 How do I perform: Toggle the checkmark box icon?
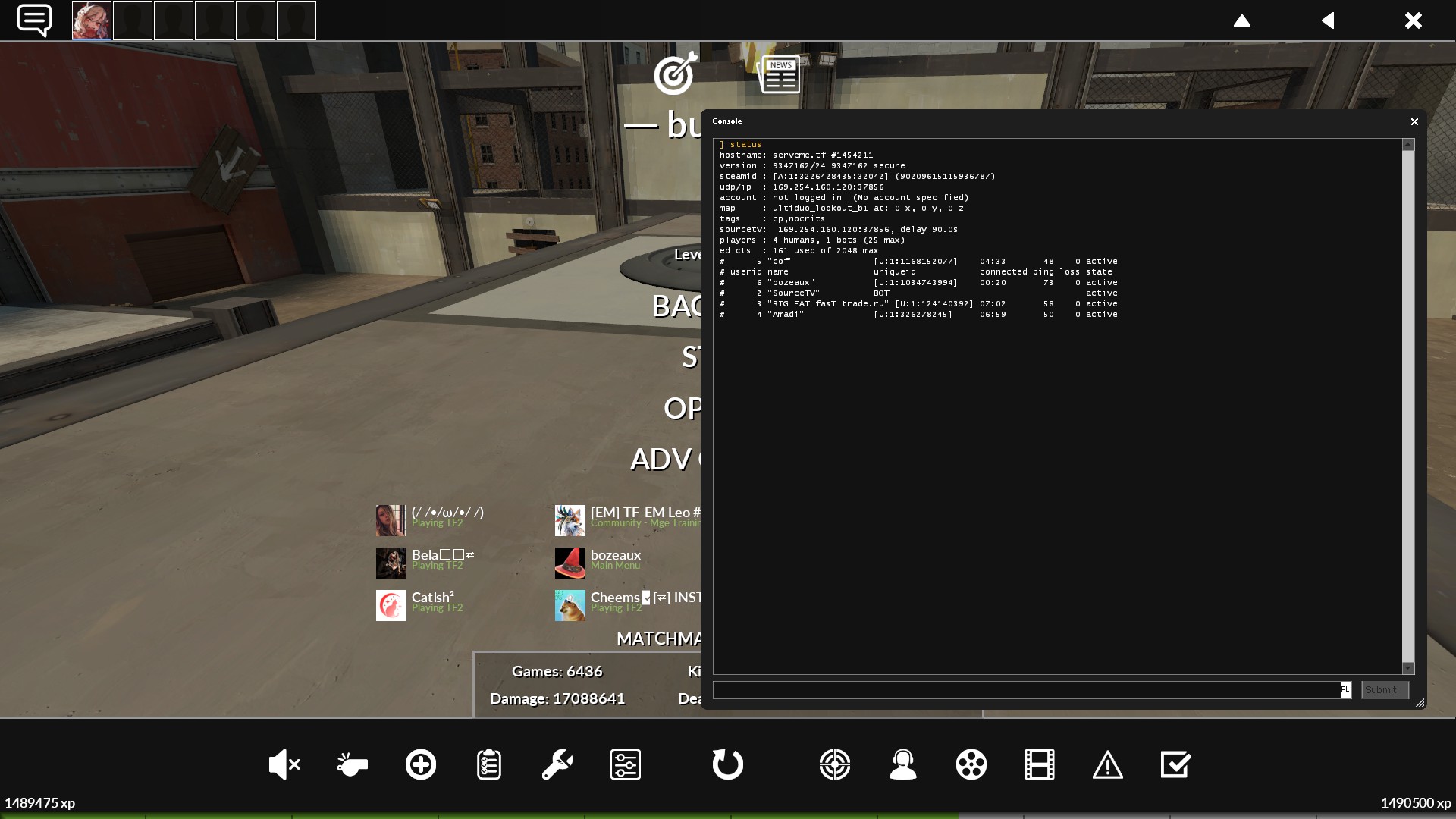(x=1175, y=764)
